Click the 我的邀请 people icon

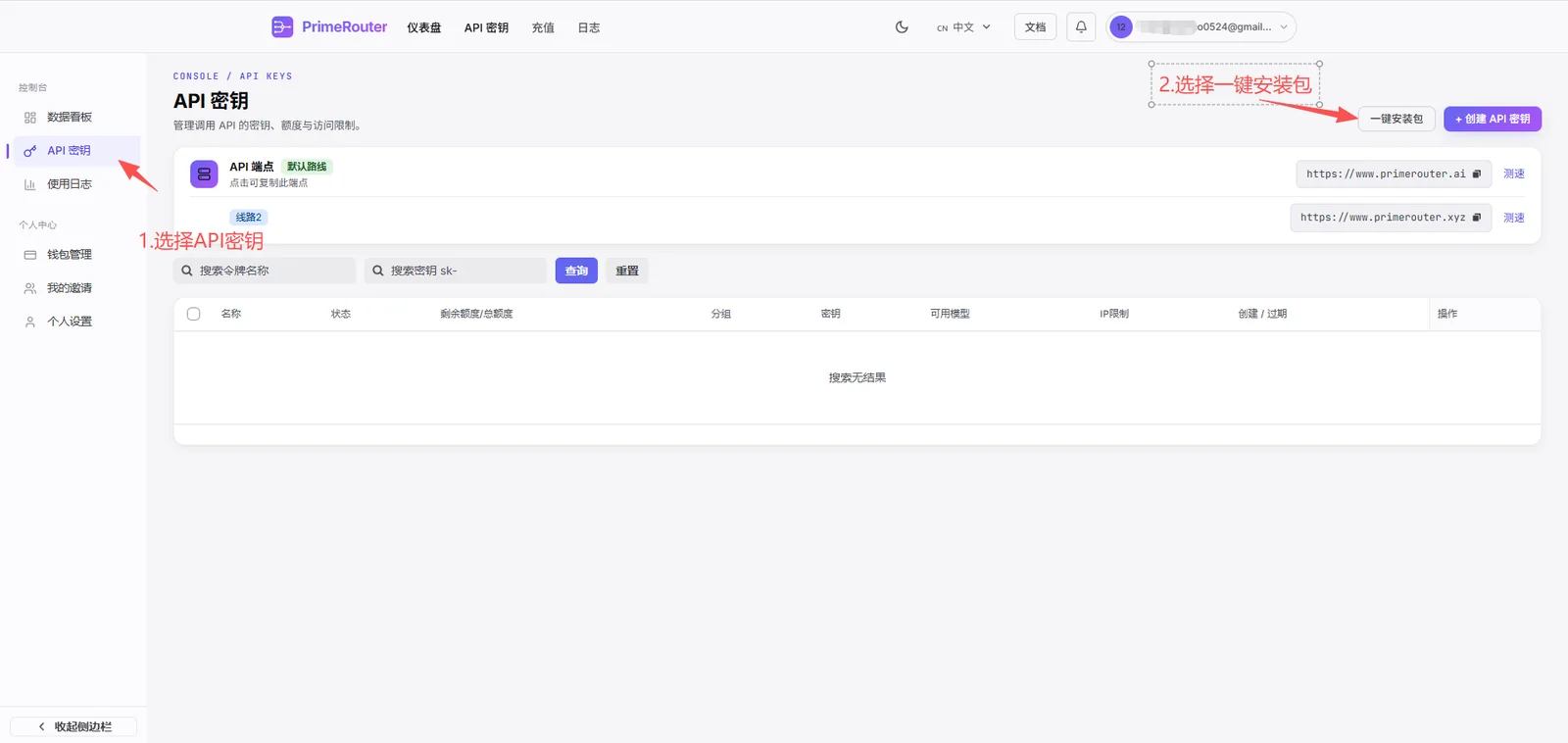(30, 288)
